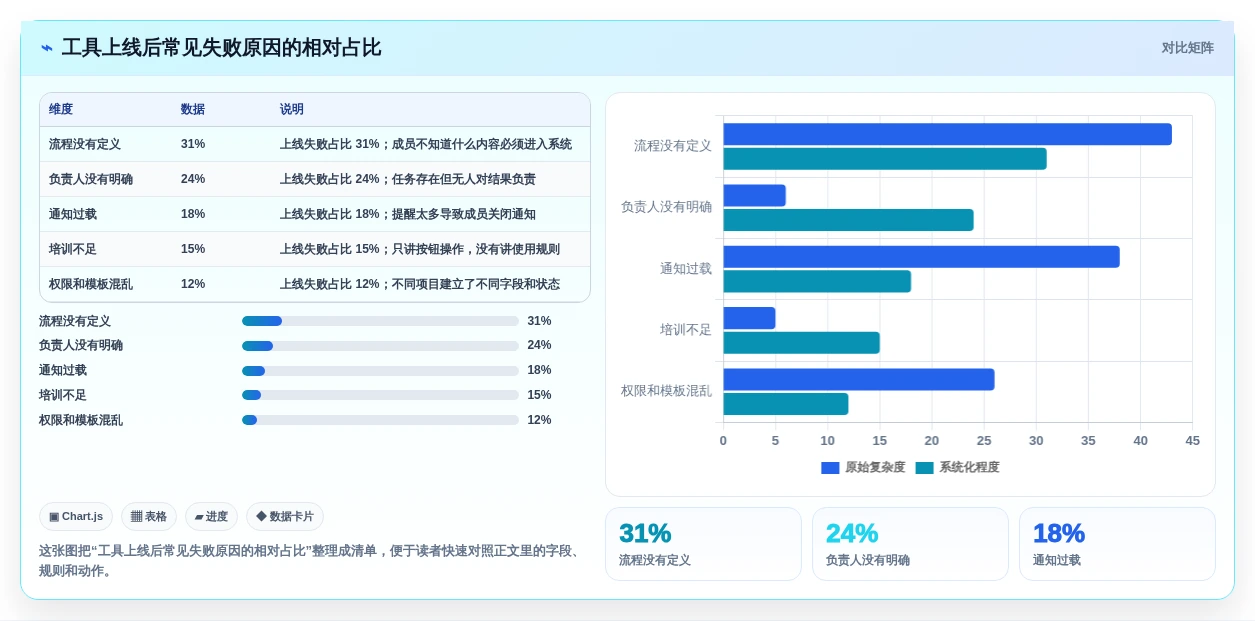This screenshot has height=621, width=1255.
Task: Select the 进度 tag chip
Action: [x=211, y=516]
